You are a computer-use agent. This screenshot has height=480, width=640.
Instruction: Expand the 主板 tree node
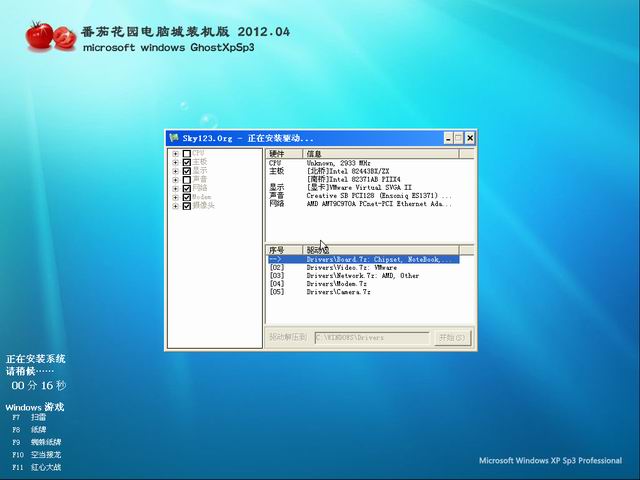(x=175, y=162)
